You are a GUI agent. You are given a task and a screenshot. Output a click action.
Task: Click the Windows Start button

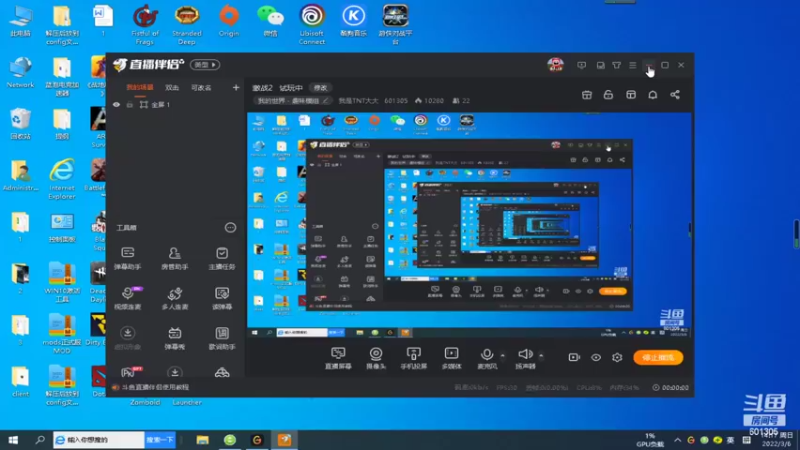(x=13, y=440)
